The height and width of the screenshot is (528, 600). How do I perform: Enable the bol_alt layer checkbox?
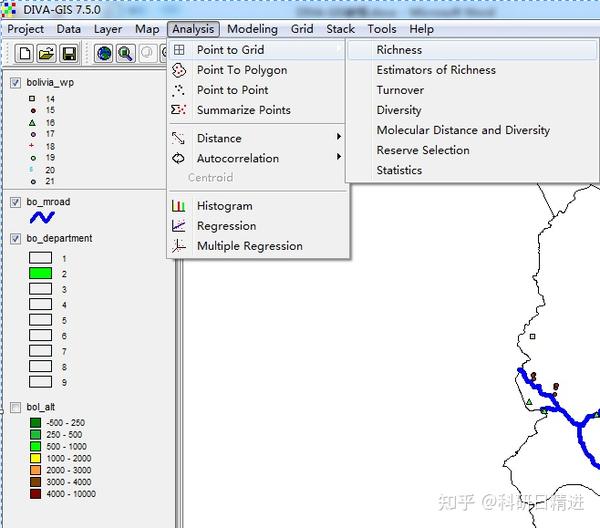[15, 407]
